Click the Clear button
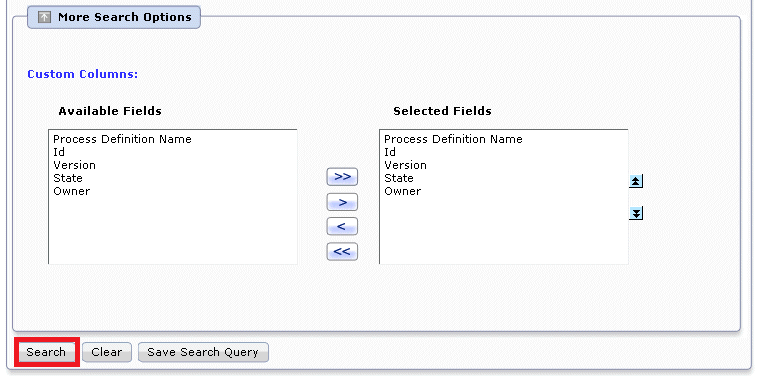 [x=106, y=352]
